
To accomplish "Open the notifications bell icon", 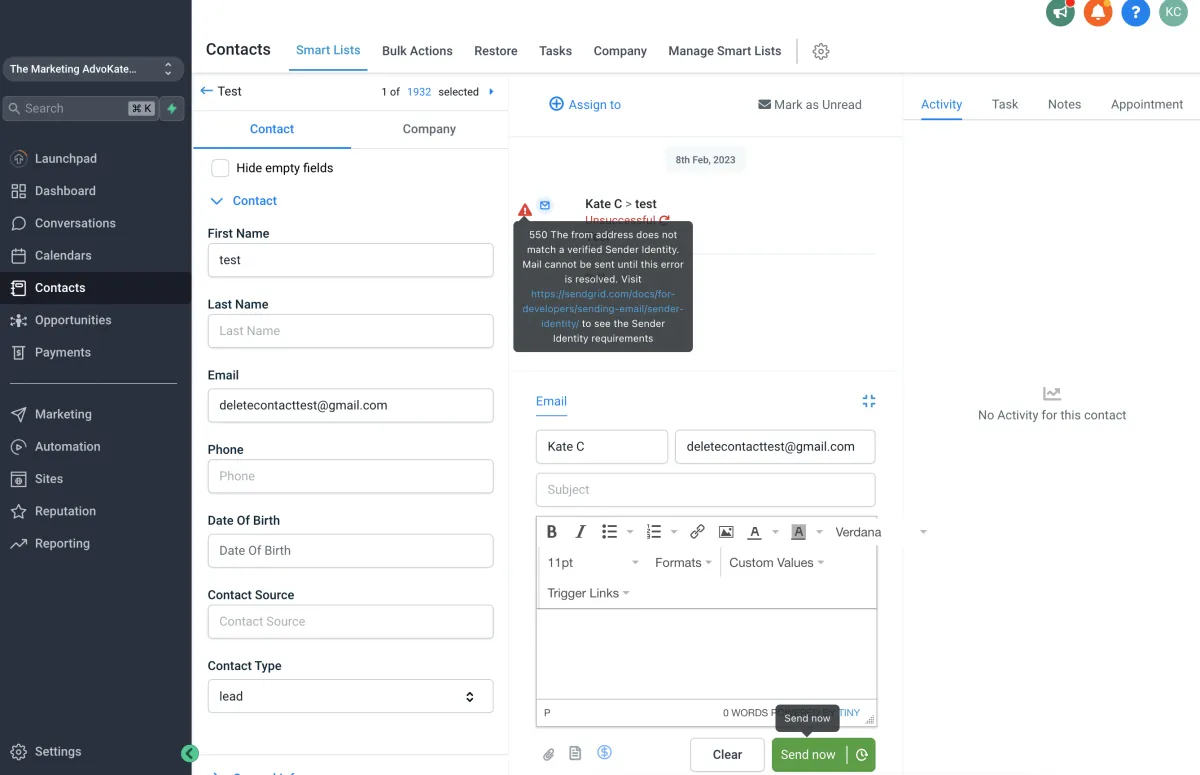I will tap(1098, 13).
